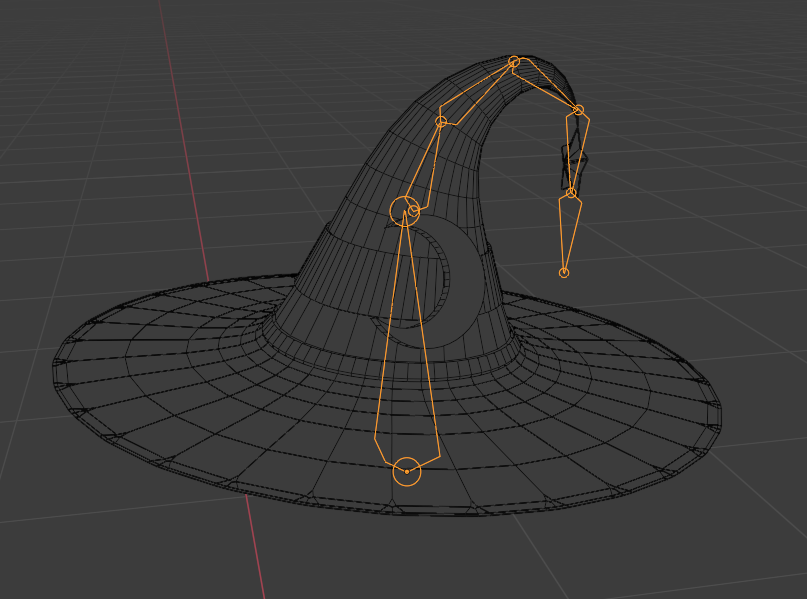807x599 pixels.
Task: Click the joint at the hat's highest point
Action: click(514, 62)
